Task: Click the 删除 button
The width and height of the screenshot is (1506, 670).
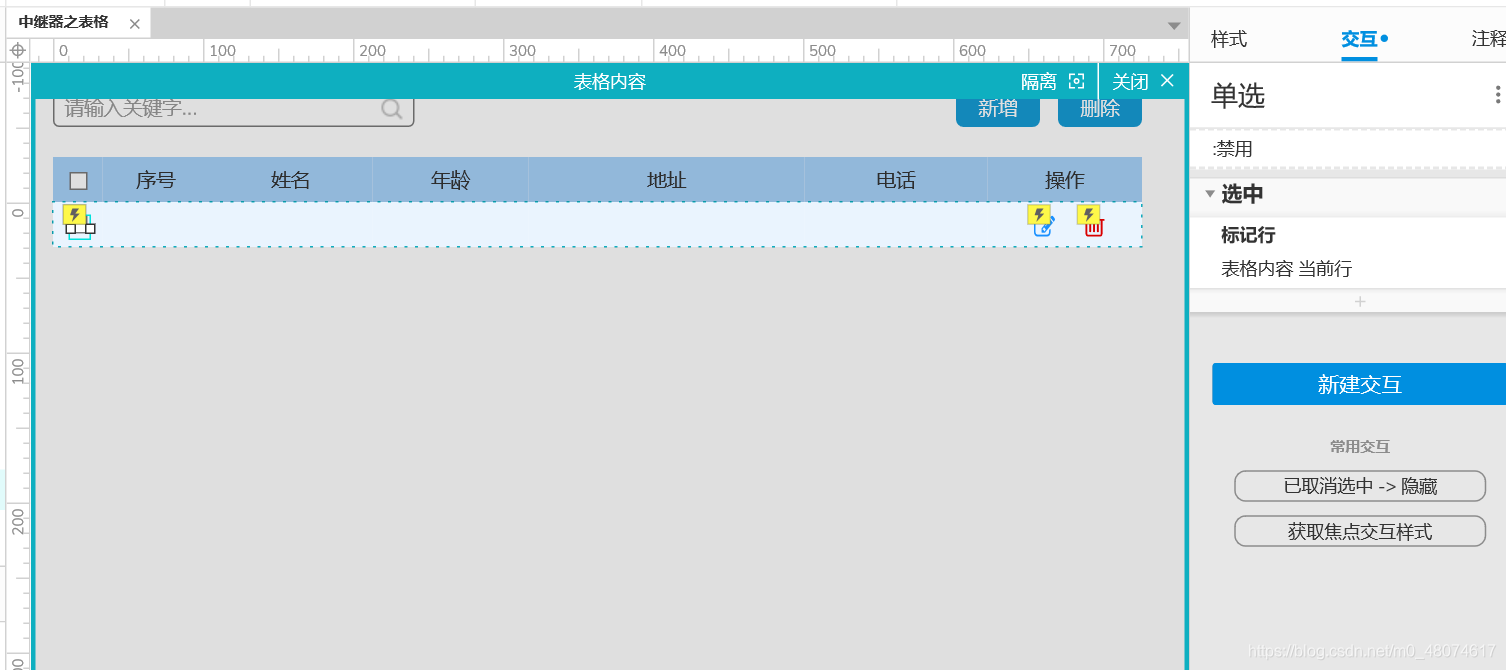Action: (x=1100, y=109)
